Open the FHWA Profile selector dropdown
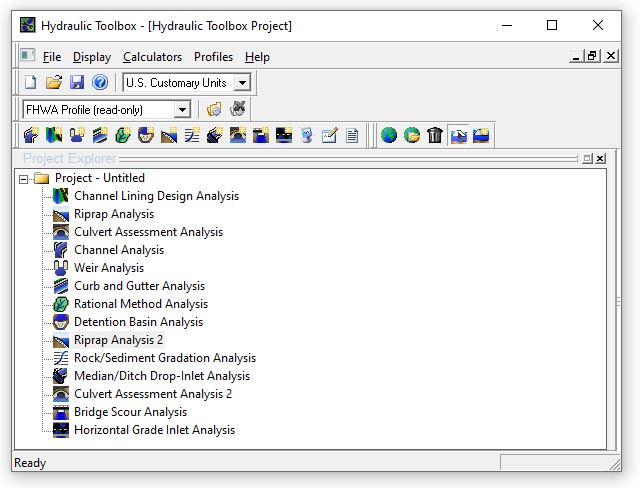Viewport: 640px width, 488px height. click(x=182, y=110)
